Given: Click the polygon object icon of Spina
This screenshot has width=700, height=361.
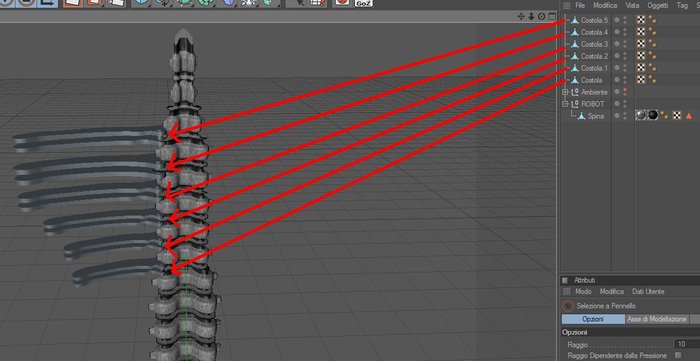Looking at the screenshot, I should 581,116.
